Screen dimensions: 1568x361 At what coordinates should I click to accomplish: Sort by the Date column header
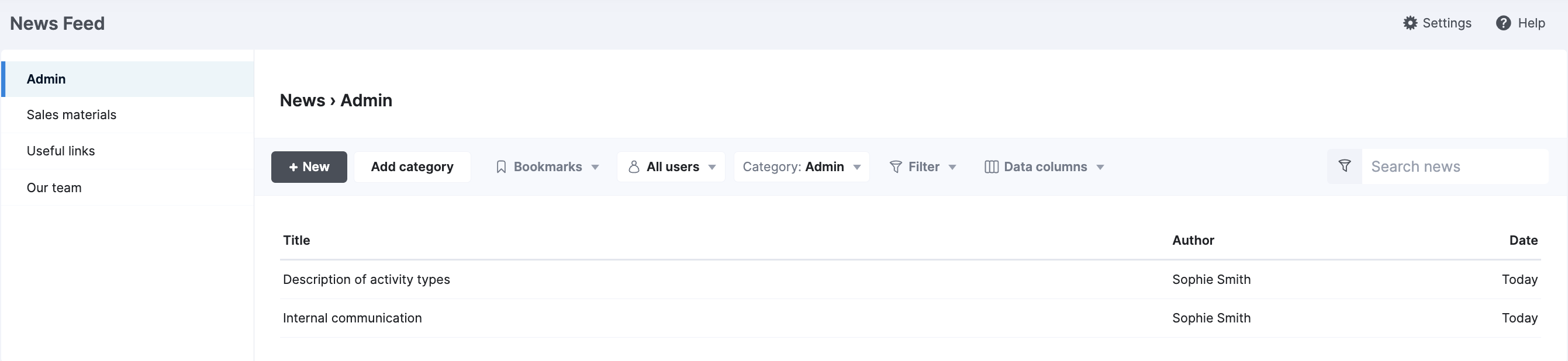tap(1524, 241)
